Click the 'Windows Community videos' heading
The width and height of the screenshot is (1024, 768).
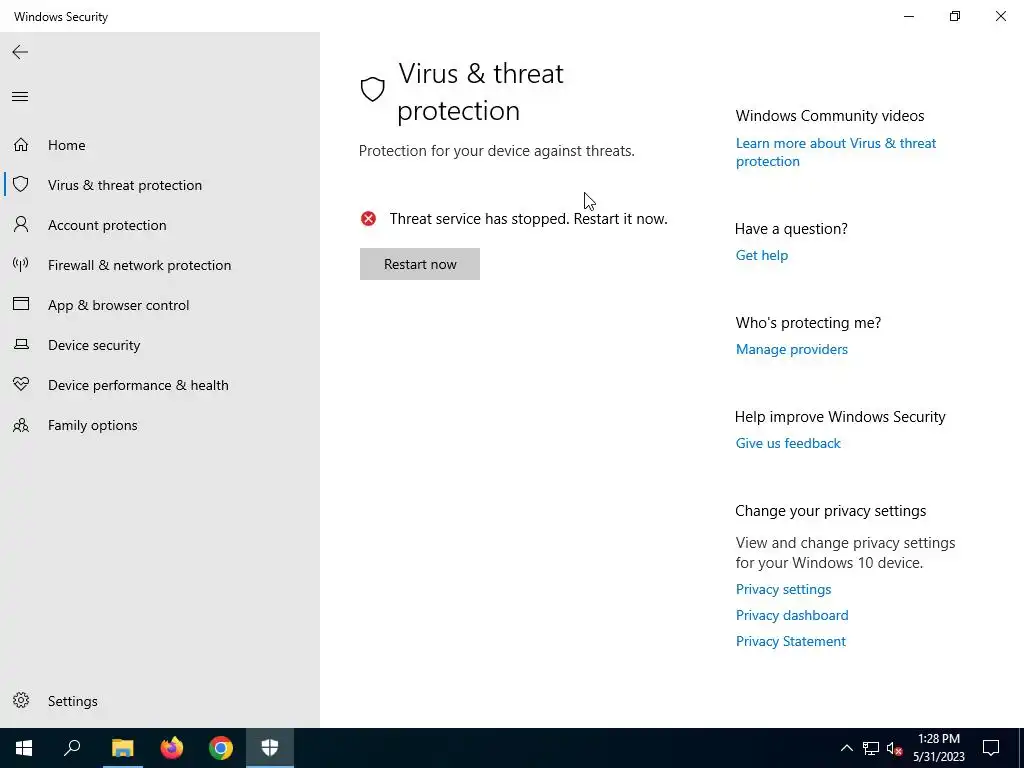pos(830,116)
